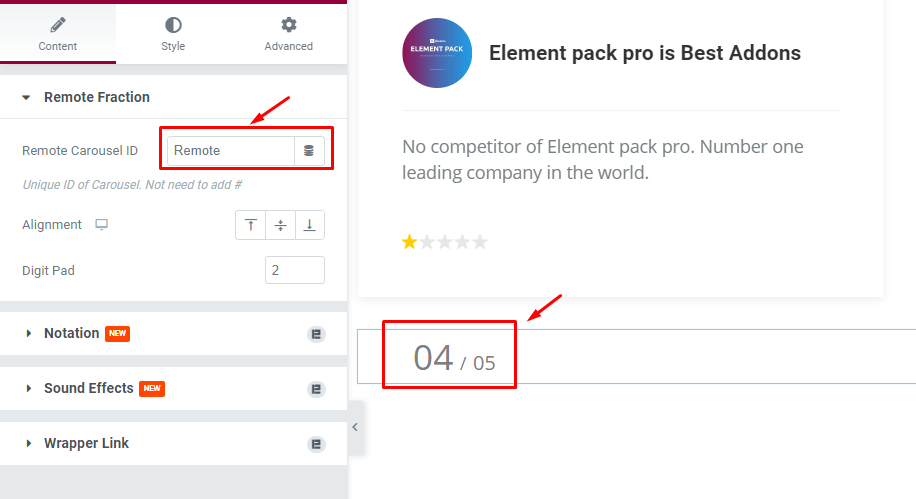This screenshot has height=499, width=916.
Task: Click the Element Pack round logo thumbnail
Action: [437, 53]
